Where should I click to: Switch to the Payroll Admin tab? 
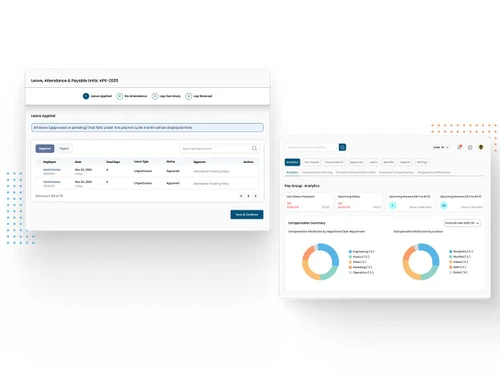click(334, 162)
